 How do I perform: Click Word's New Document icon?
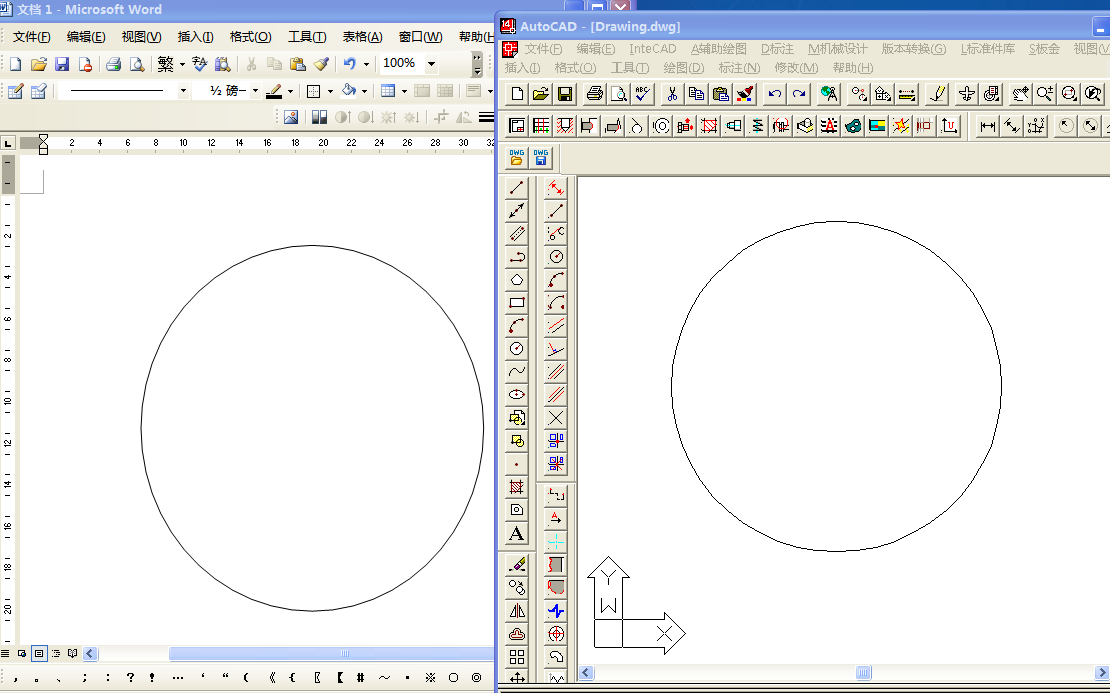[x=16, y=64]
